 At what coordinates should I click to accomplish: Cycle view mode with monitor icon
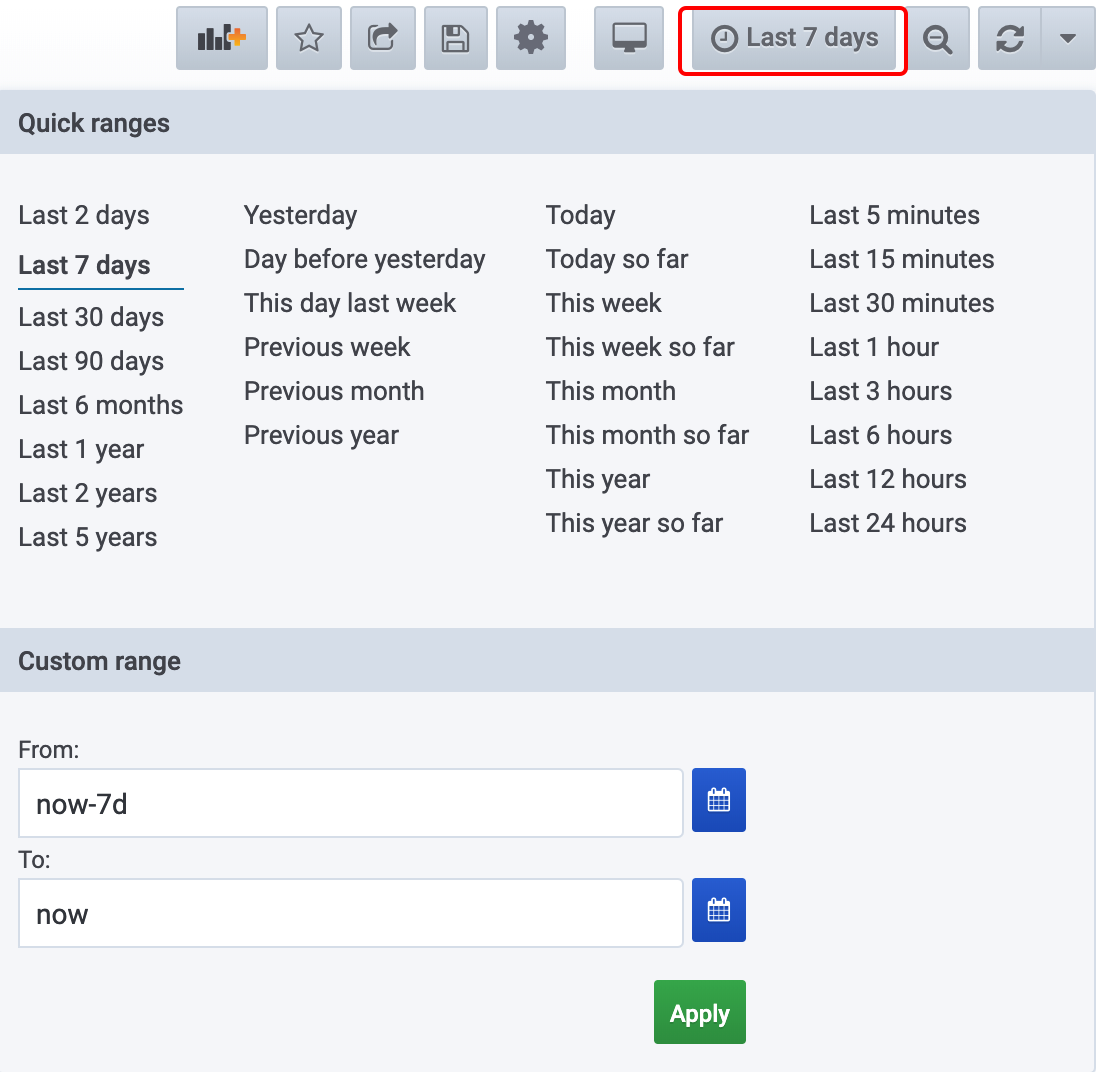click(629, 39)
